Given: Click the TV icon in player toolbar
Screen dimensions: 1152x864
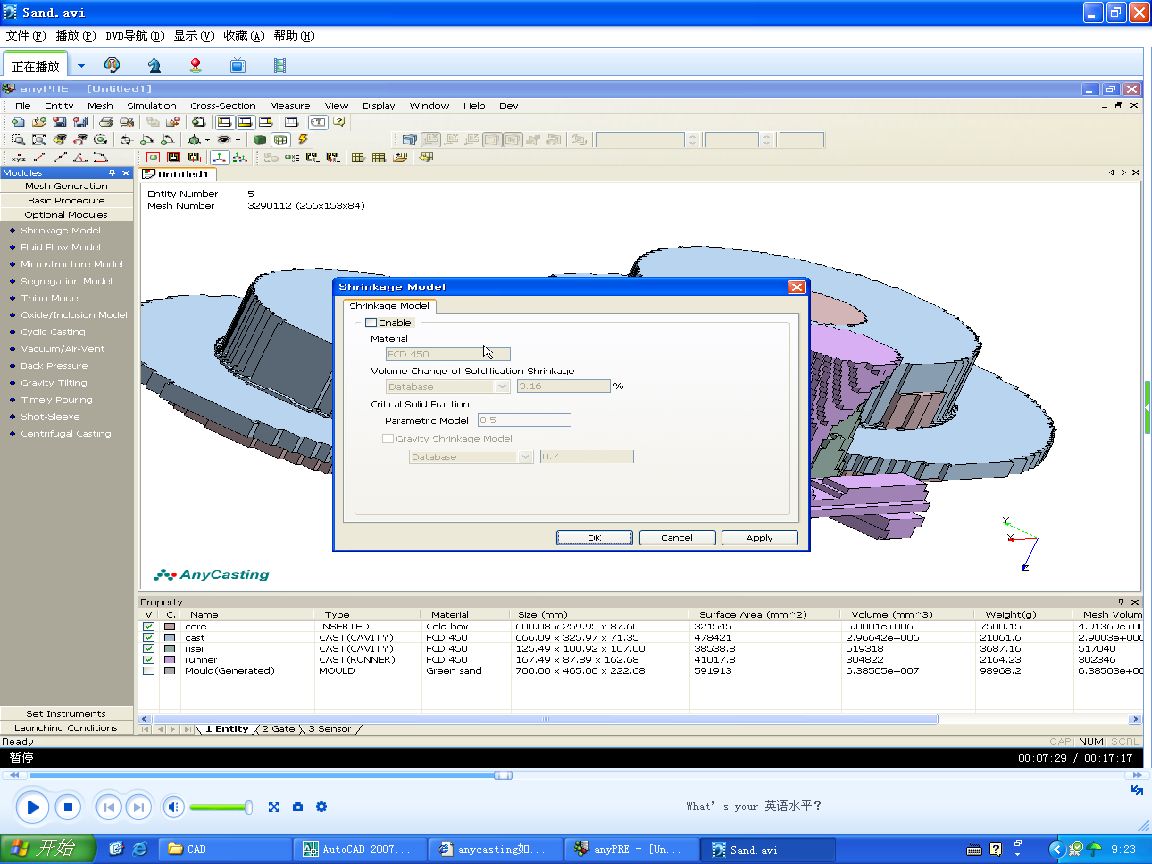Looking at the screenshot, I should coord(237,65).
